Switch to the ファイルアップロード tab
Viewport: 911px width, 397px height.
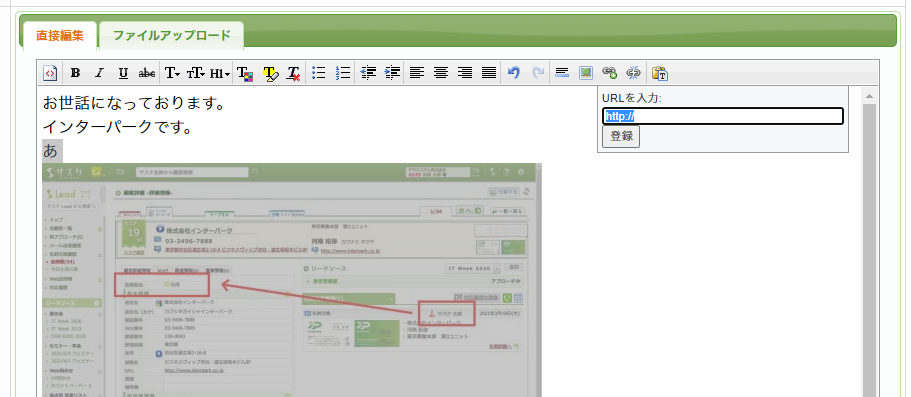[x=171, y=35]
